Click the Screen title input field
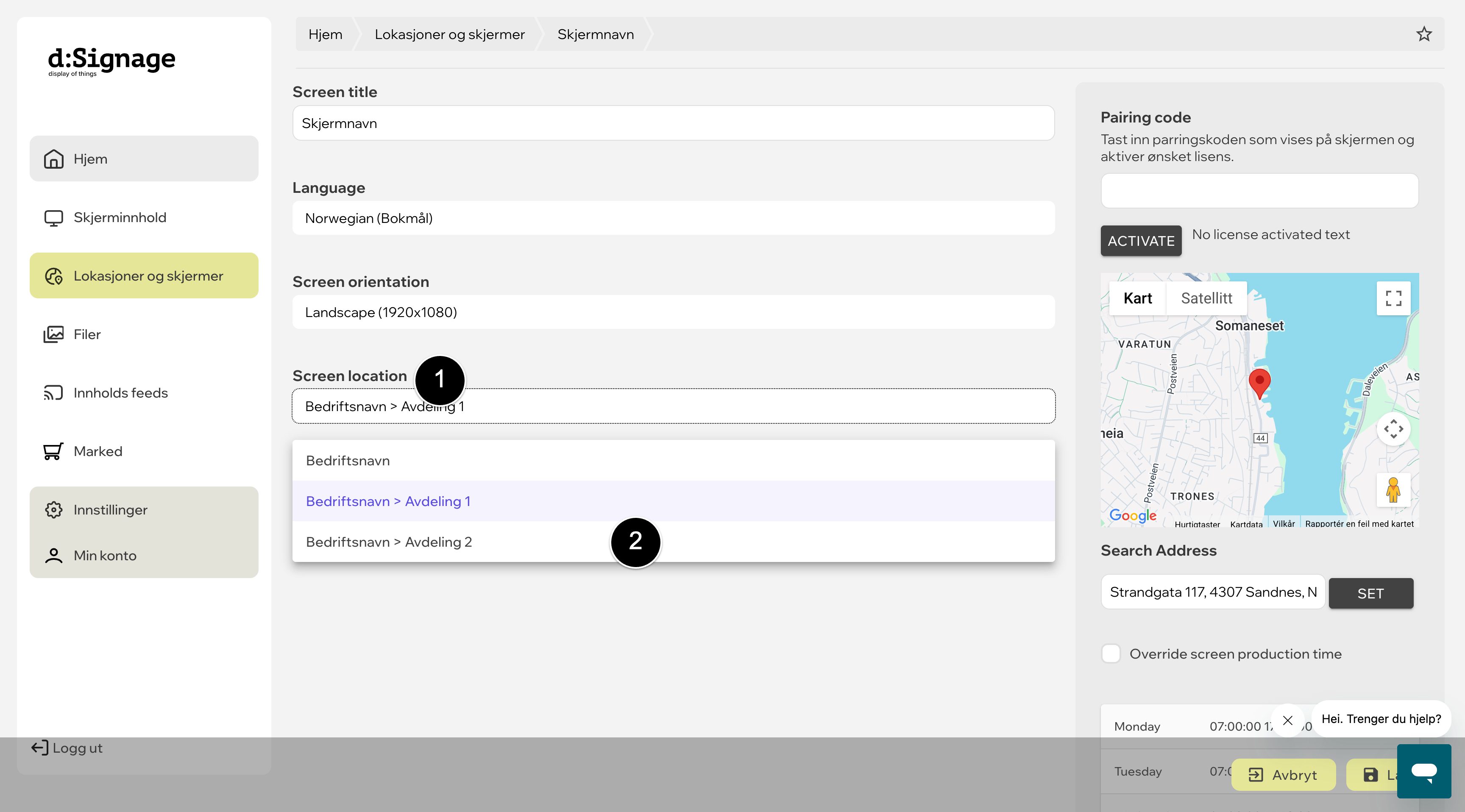Screen dimensions: 1465x812 pyautogui.click(x=673, y=123)
